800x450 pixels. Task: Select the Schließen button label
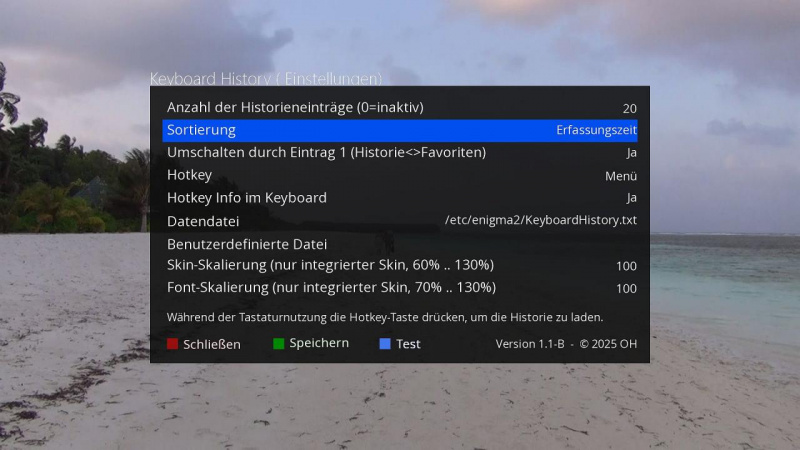coord(212,344)
